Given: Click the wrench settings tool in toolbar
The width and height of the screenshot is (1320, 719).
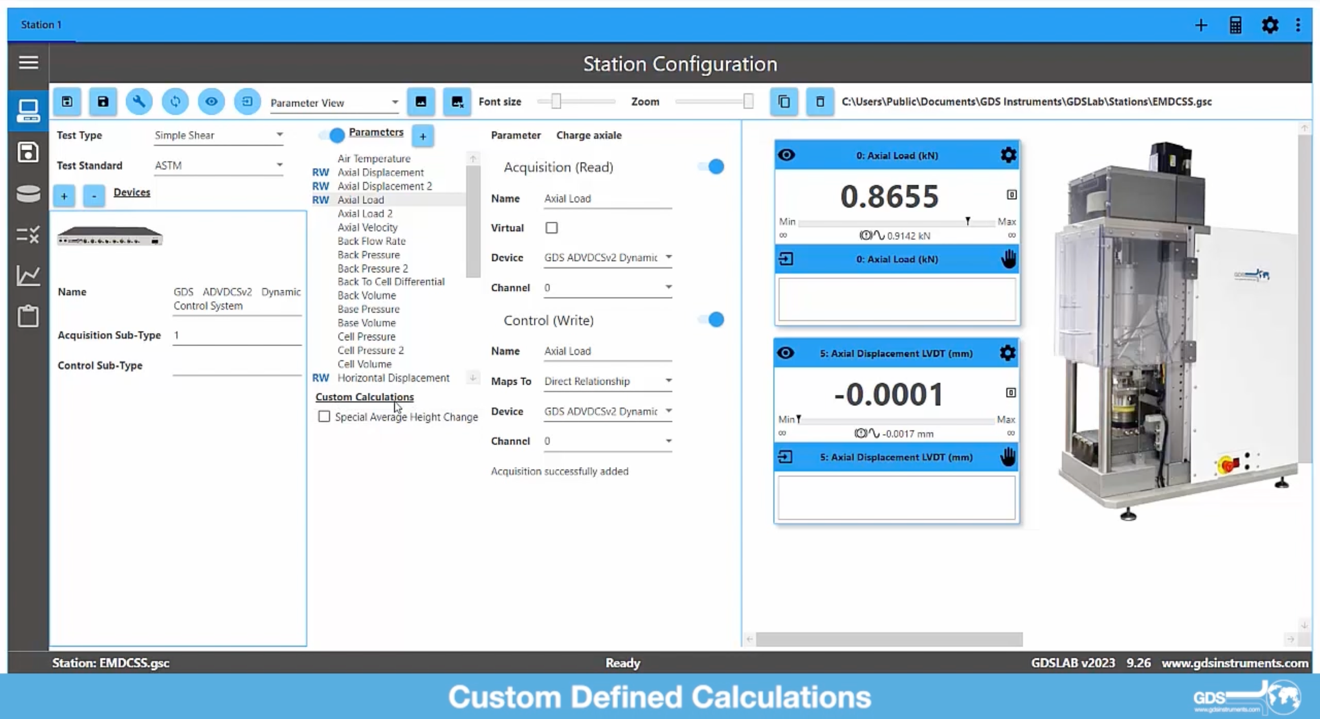Looking at the screenshot, I should [139, 102].
